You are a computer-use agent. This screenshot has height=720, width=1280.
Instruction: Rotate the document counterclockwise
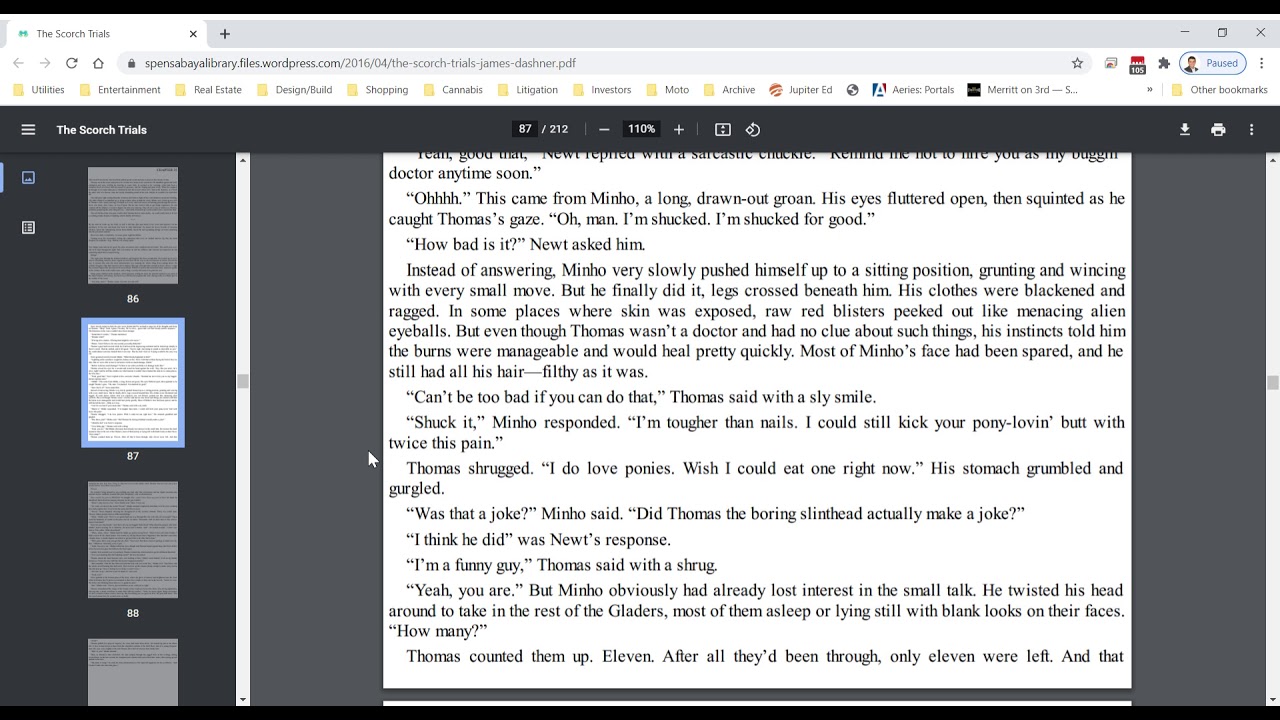(753, 130)
